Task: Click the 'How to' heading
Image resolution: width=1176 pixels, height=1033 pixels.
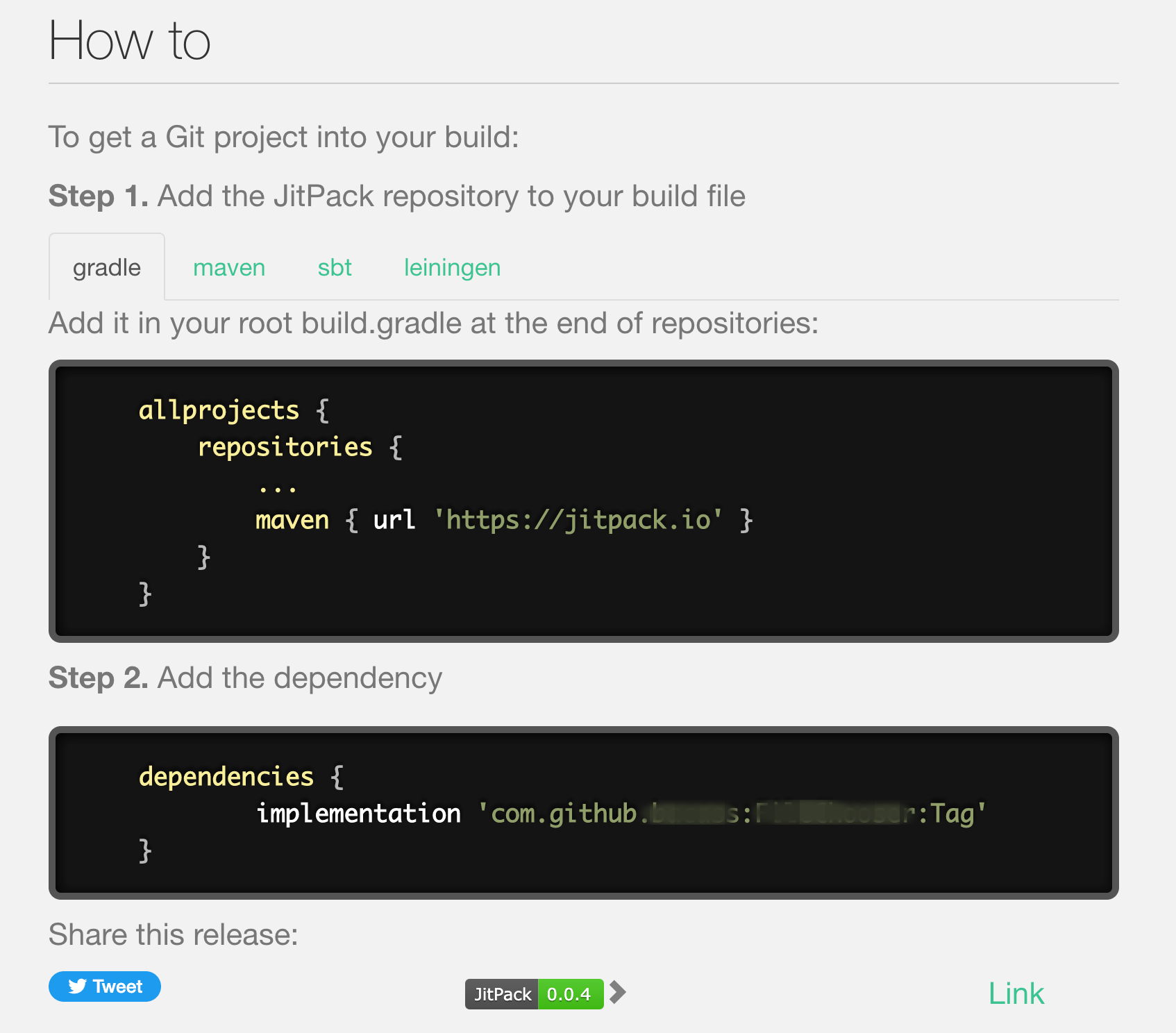Action: pos(129,40)
